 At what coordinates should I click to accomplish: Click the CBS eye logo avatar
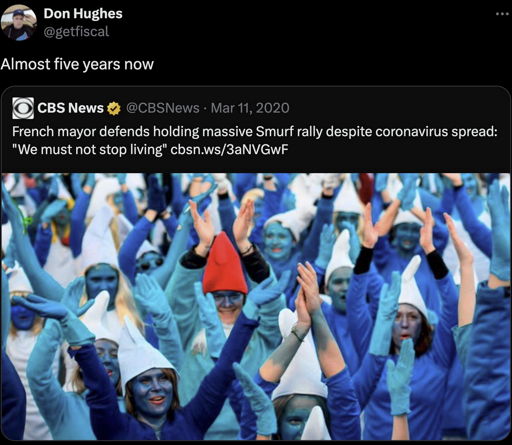(23, 108)
